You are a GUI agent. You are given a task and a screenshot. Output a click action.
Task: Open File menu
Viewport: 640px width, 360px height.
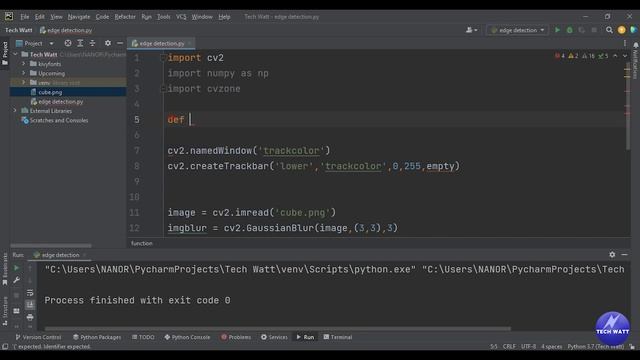point(24,17)
